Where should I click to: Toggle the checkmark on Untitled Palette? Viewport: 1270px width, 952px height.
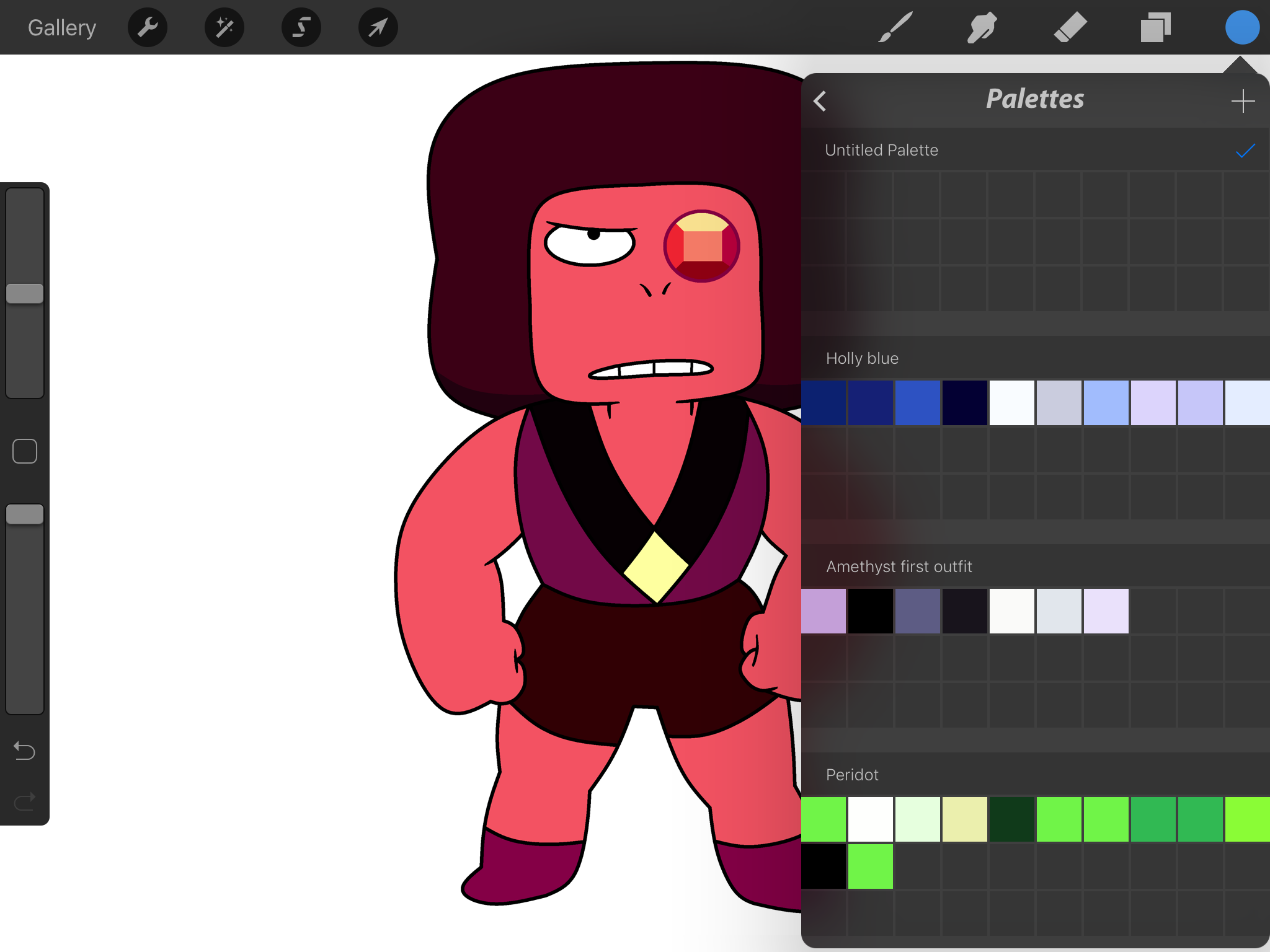tap(1245, 150)
